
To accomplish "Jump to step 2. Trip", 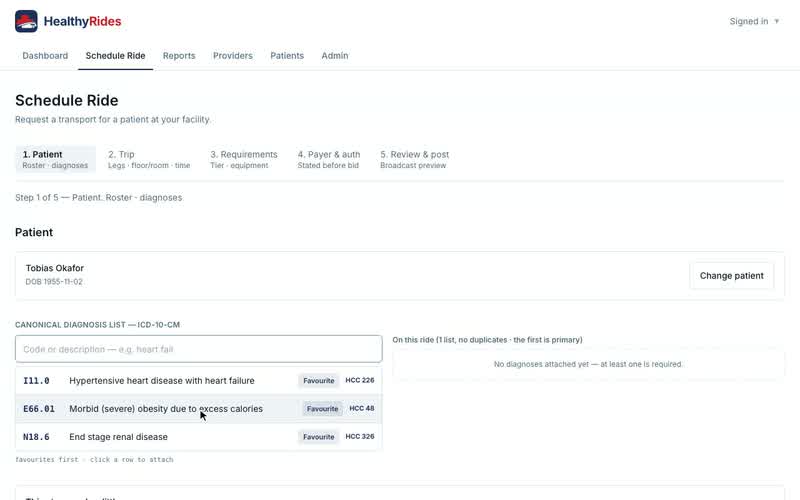I will tap(149, 159).
